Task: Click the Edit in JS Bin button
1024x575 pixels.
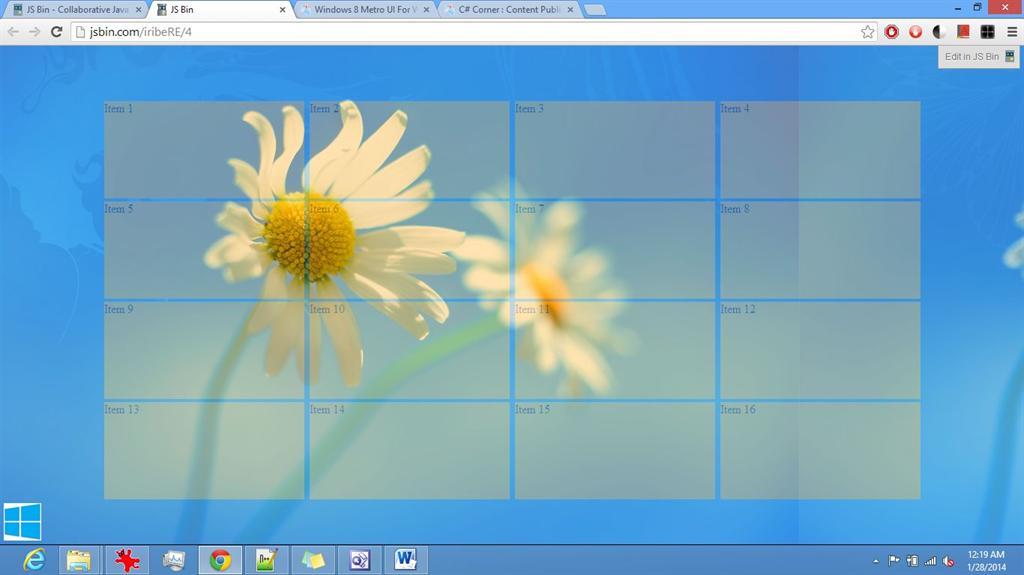Action: click(x=979, y=56)
